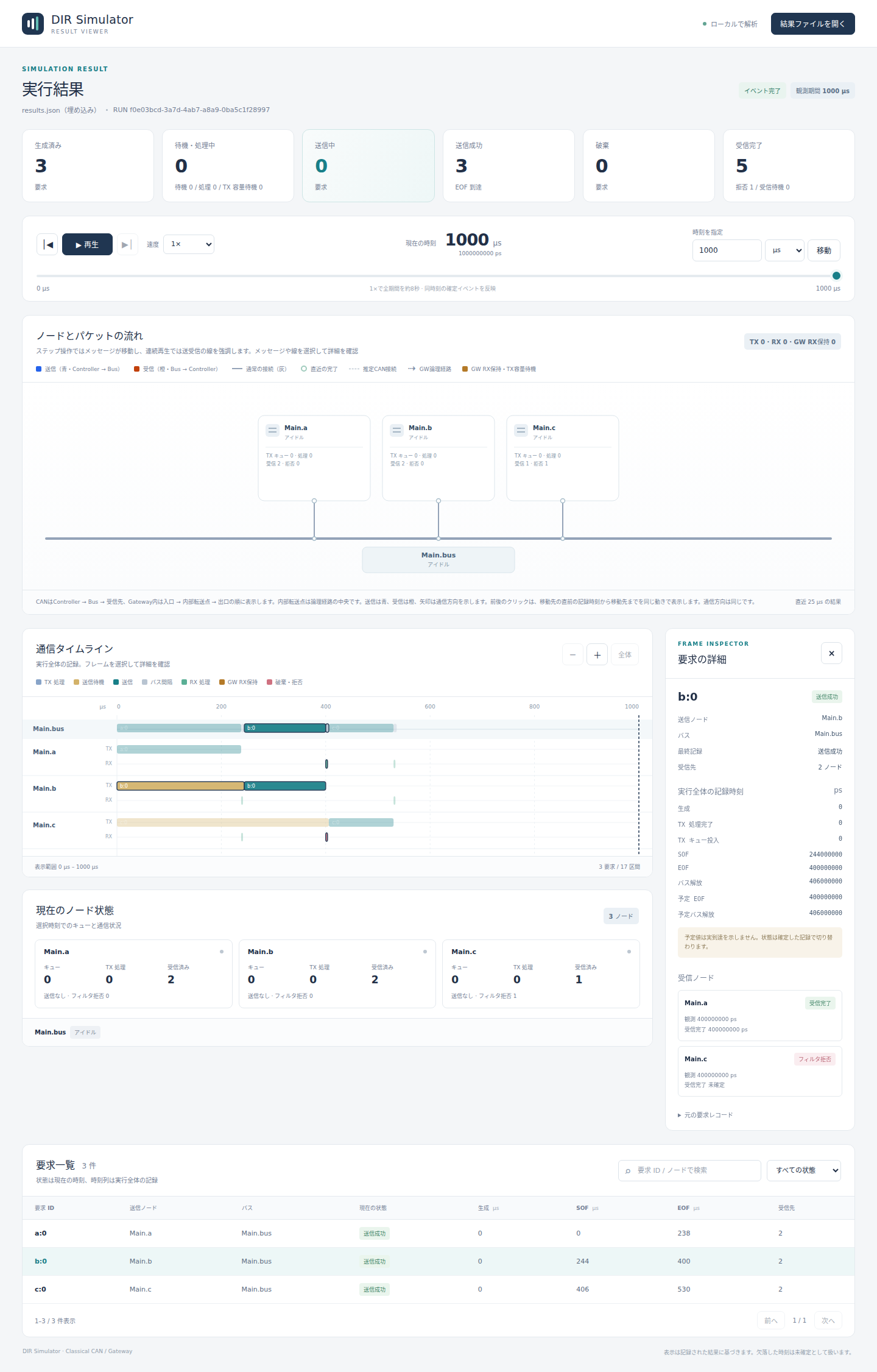The height and width of the screenshot is (1372, 877).
Task: Start playback with the 再生 button
Action: tap(87, 244)
